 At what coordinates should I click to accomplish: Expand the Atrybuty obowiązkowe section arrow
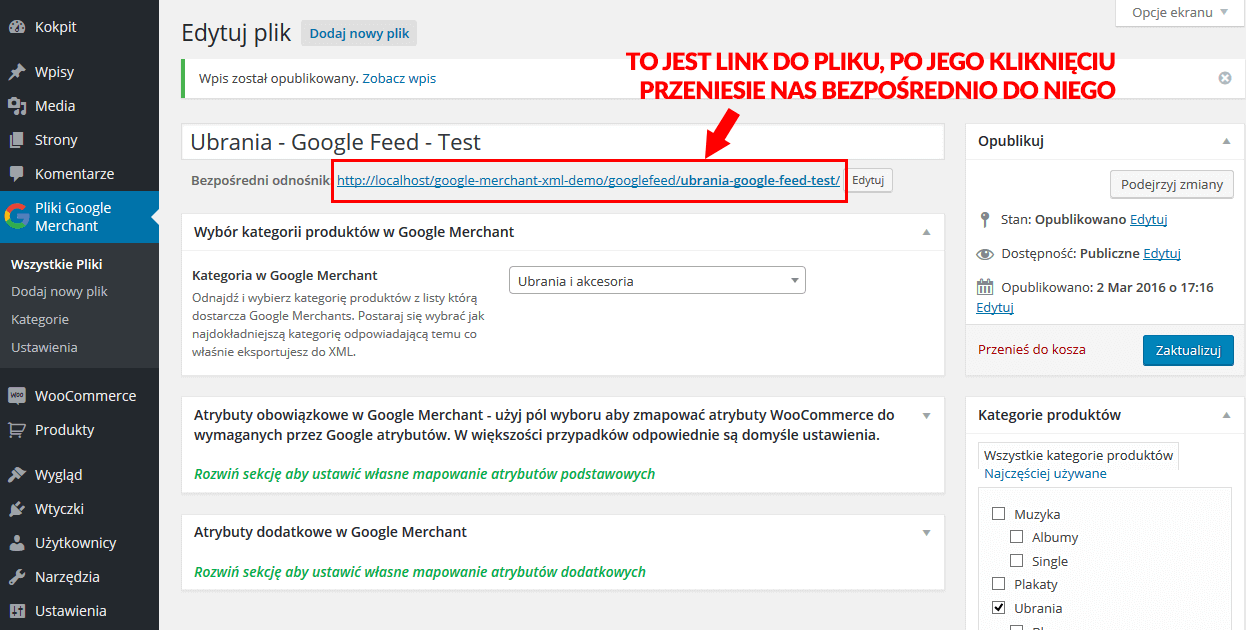[926, 415]
